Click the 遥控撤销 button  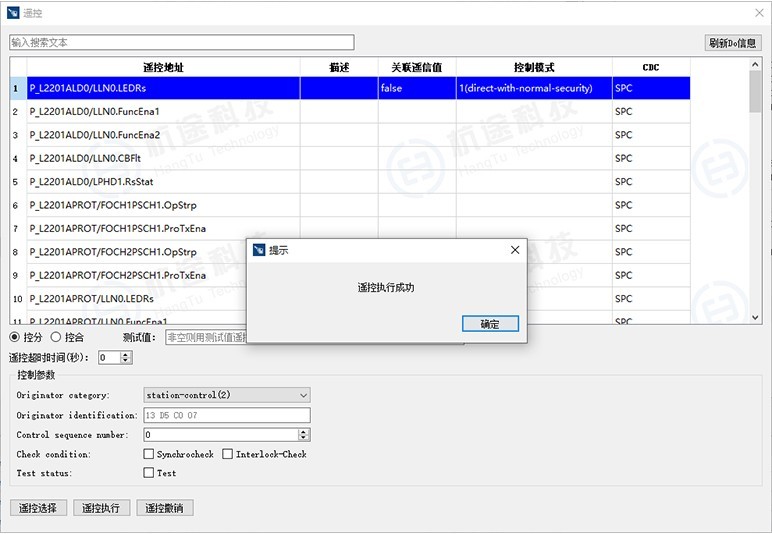point(164,508)
